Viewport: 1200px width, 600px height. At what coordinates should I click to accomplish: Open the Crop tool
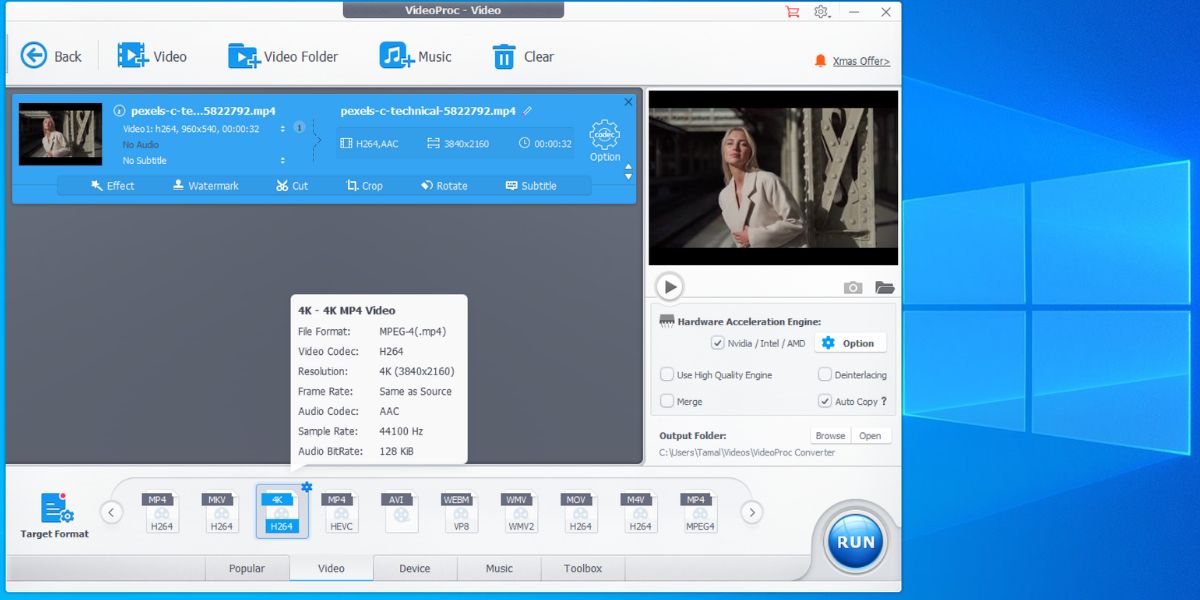point(364,185)
